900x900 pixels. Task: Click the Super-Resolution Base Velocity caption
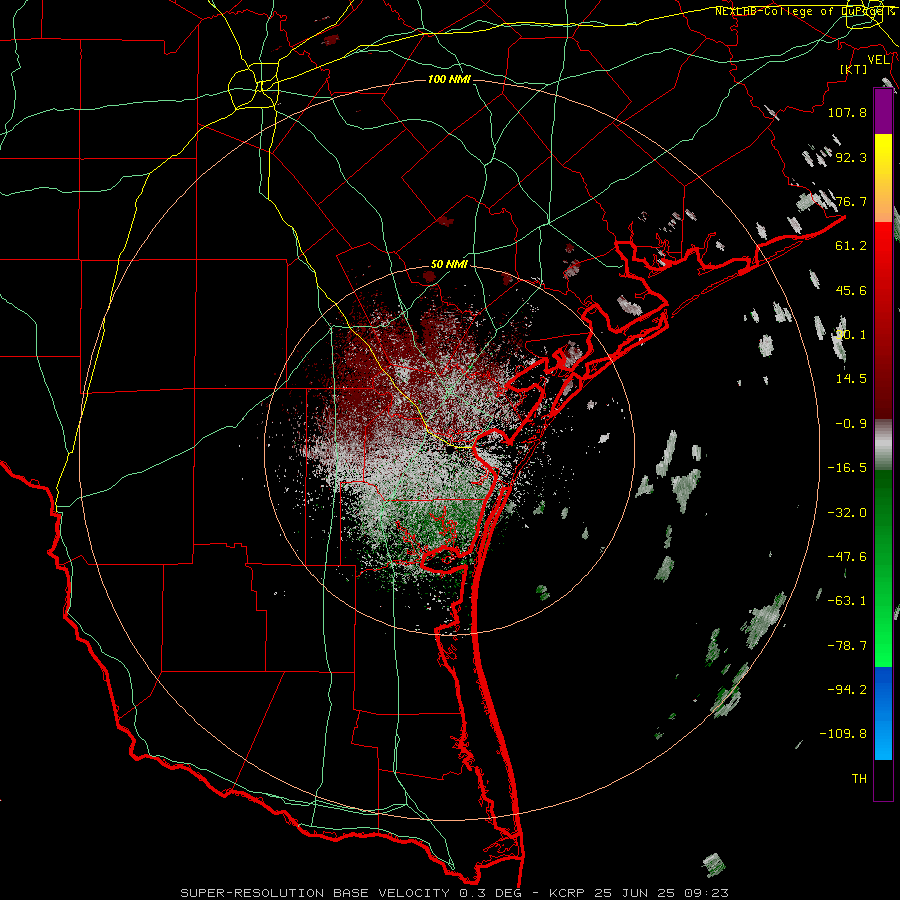click(x=455, y=893)
